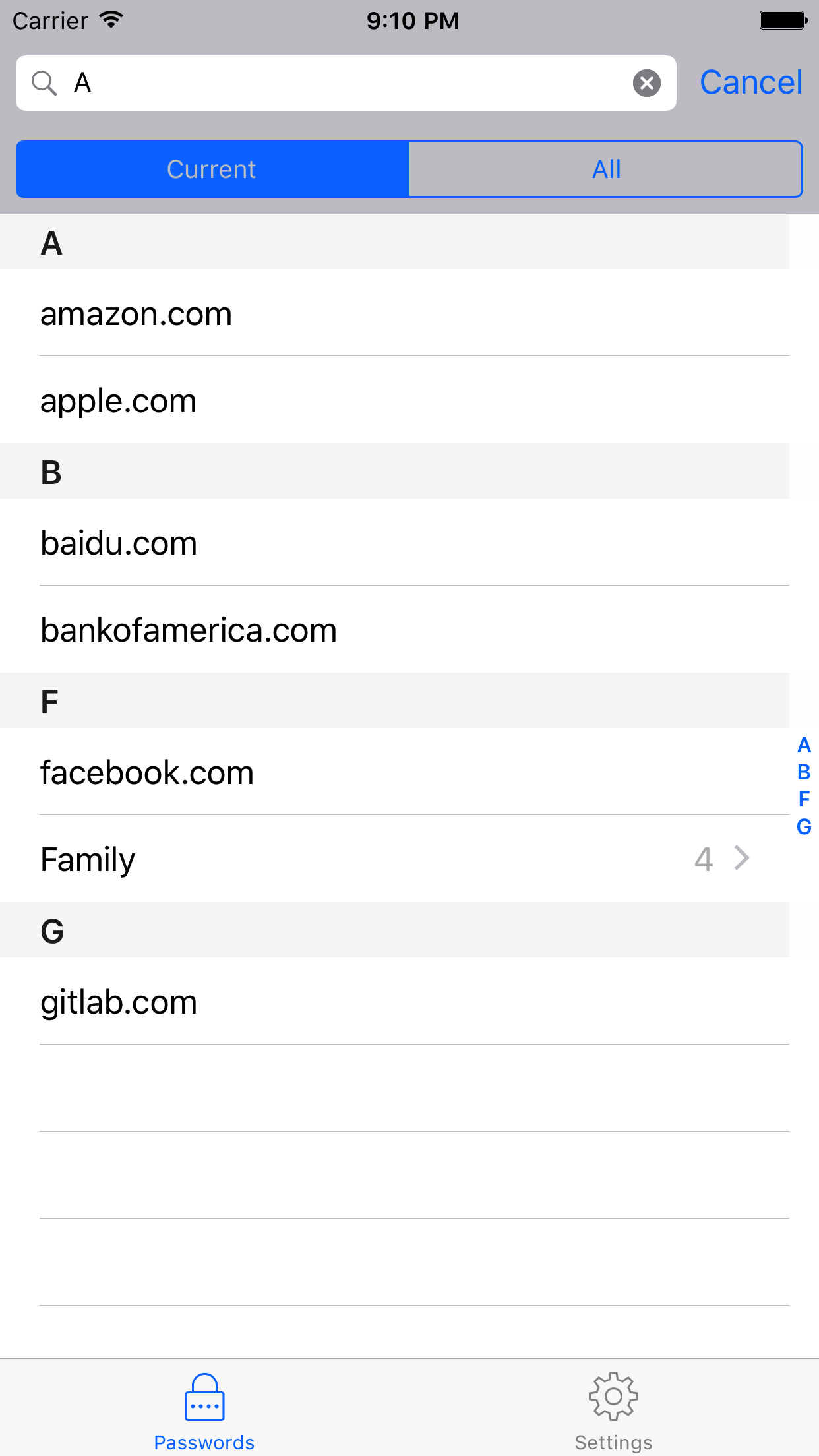Viewport: 819px width, 1456px height.
Task: Open the Settings gear tab
Action: 613,1398
